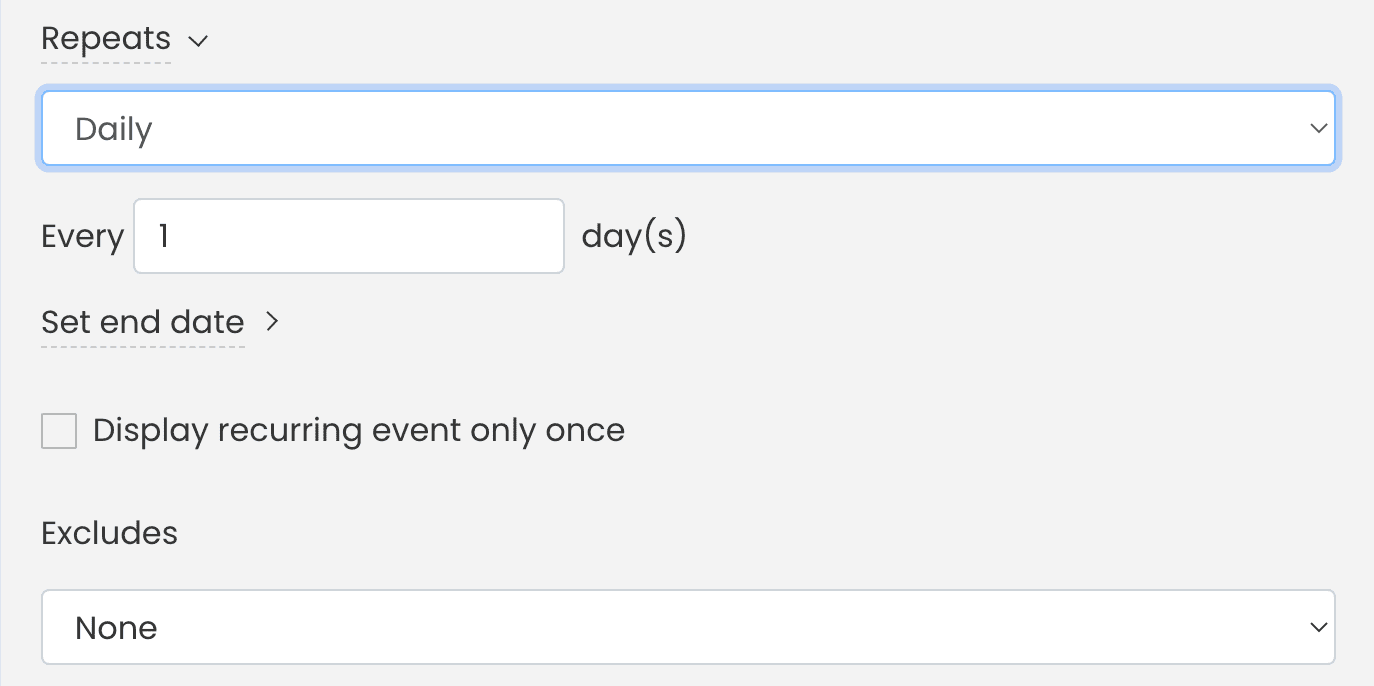The image size is (1374, 686).
Task: Click the value 1 in interval box
Action: coord(163,236)
